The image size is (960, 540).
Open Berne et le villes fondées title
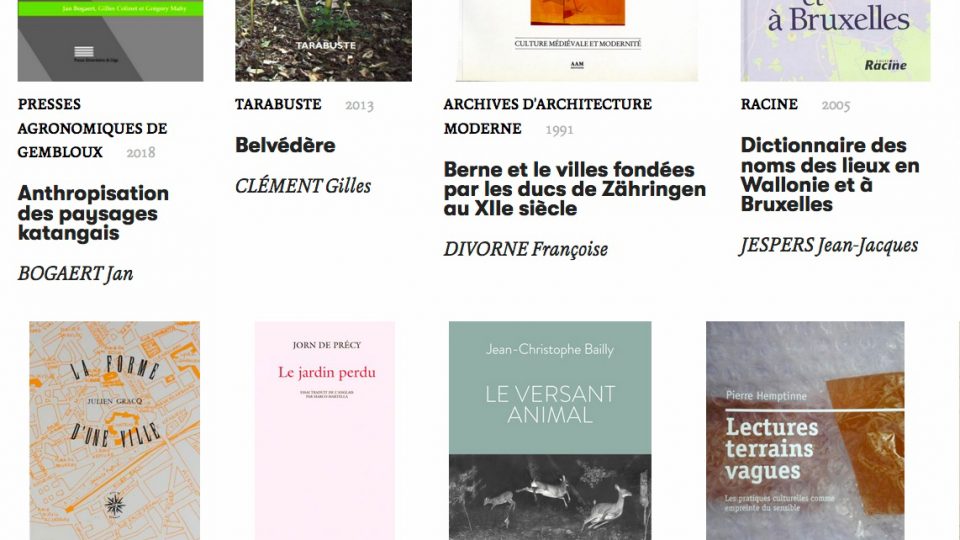(x=575, y=189)
